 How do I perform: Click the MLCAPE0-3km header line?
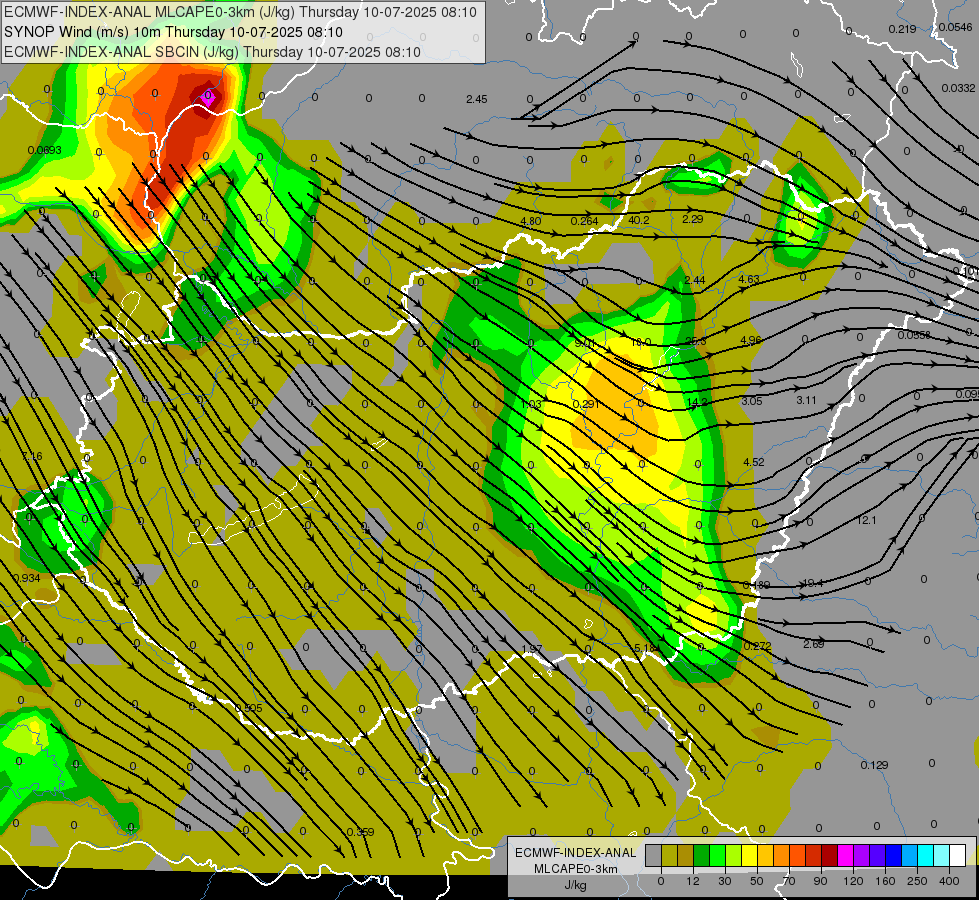[240, 12]
